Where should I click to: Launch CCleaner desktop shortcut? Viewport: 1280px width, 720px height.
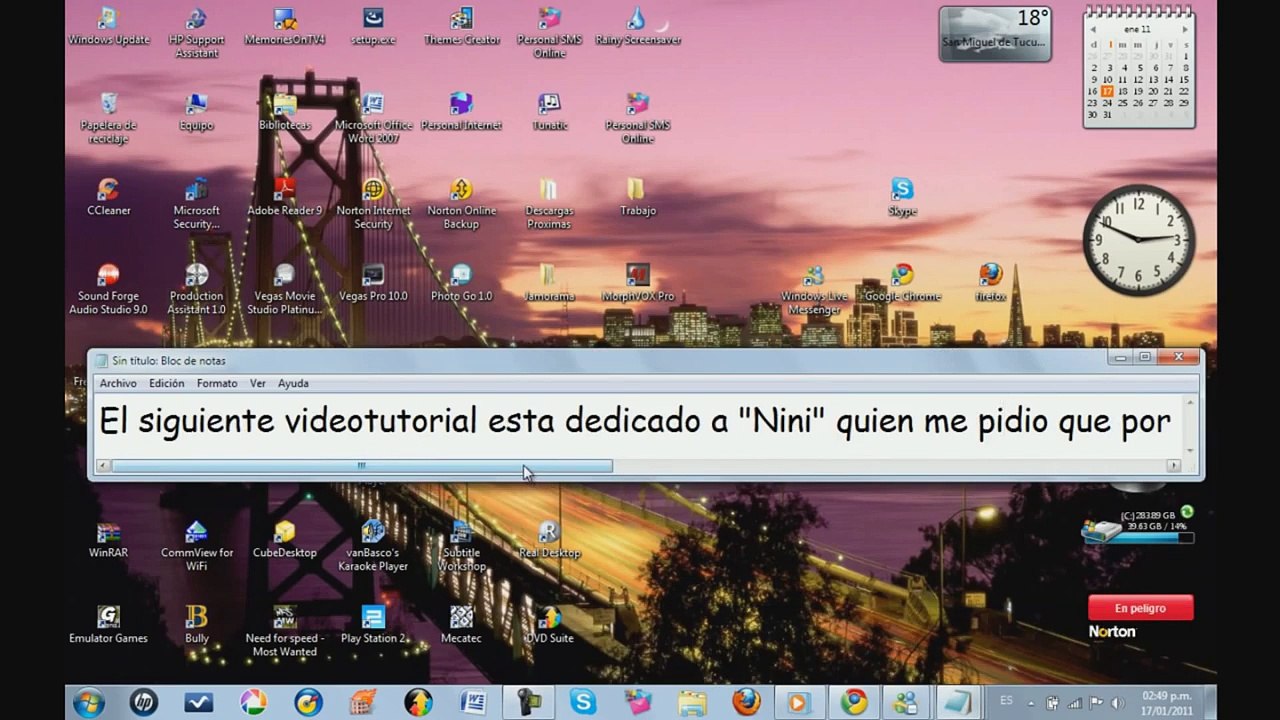click(108, 197)
